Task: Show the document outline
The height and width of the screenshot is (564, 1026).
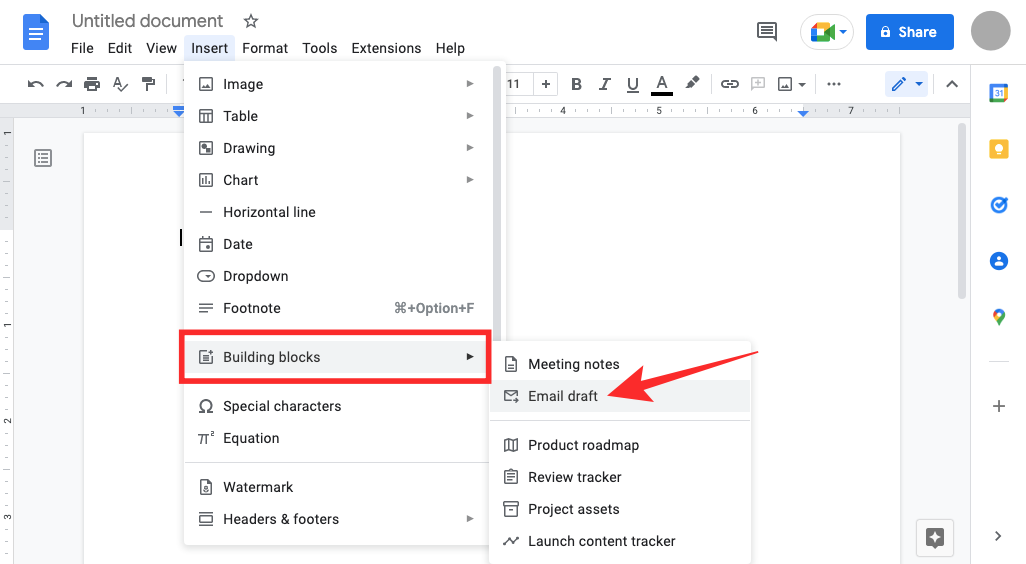Action: click(x=43, y=158)
